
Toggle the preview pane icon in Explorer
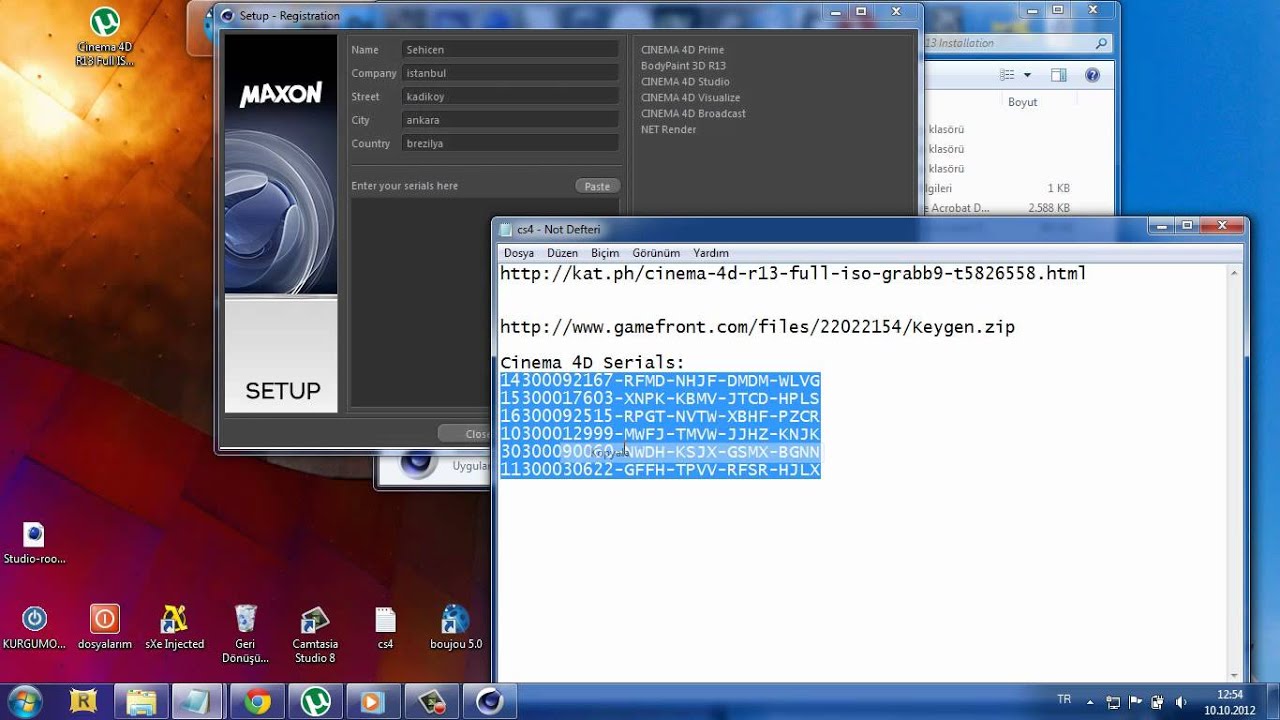[1059, 75]
